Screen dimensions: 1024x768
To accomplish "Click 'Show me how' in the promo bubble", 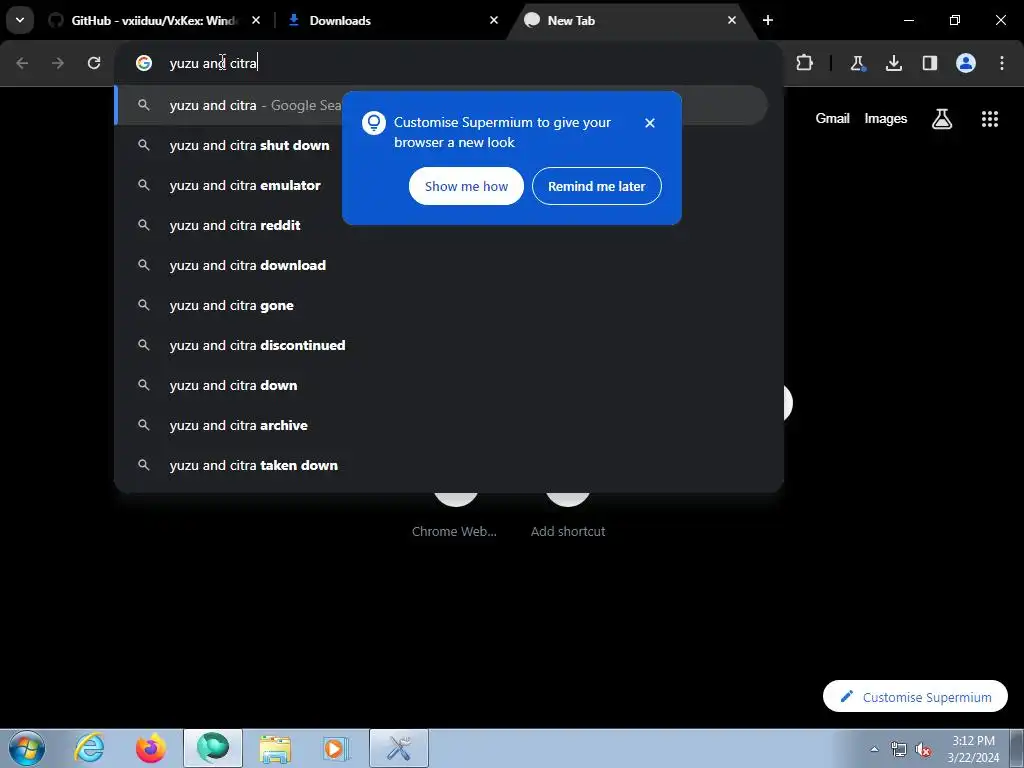I will click(466, 186).
